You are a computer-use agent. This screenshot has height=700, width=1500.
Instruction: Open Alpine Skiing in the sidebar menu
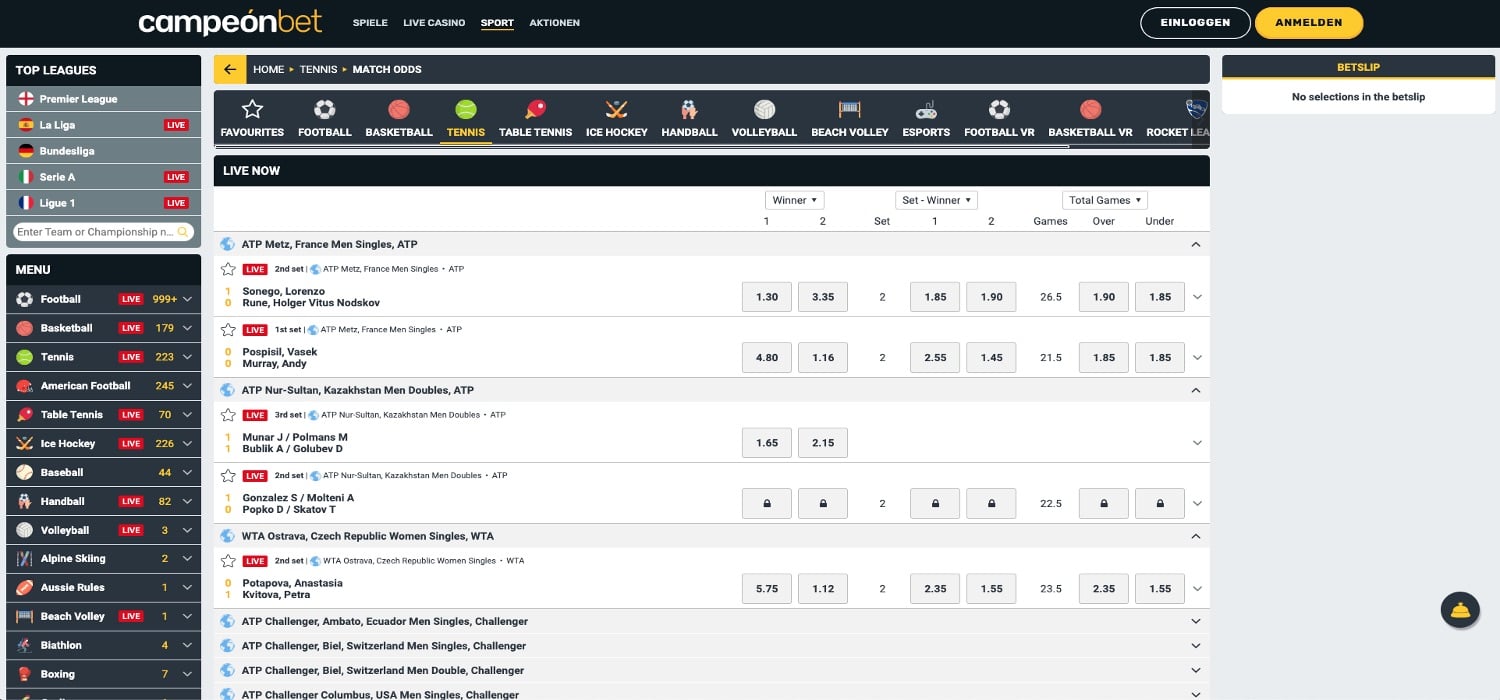pos(104,559)
